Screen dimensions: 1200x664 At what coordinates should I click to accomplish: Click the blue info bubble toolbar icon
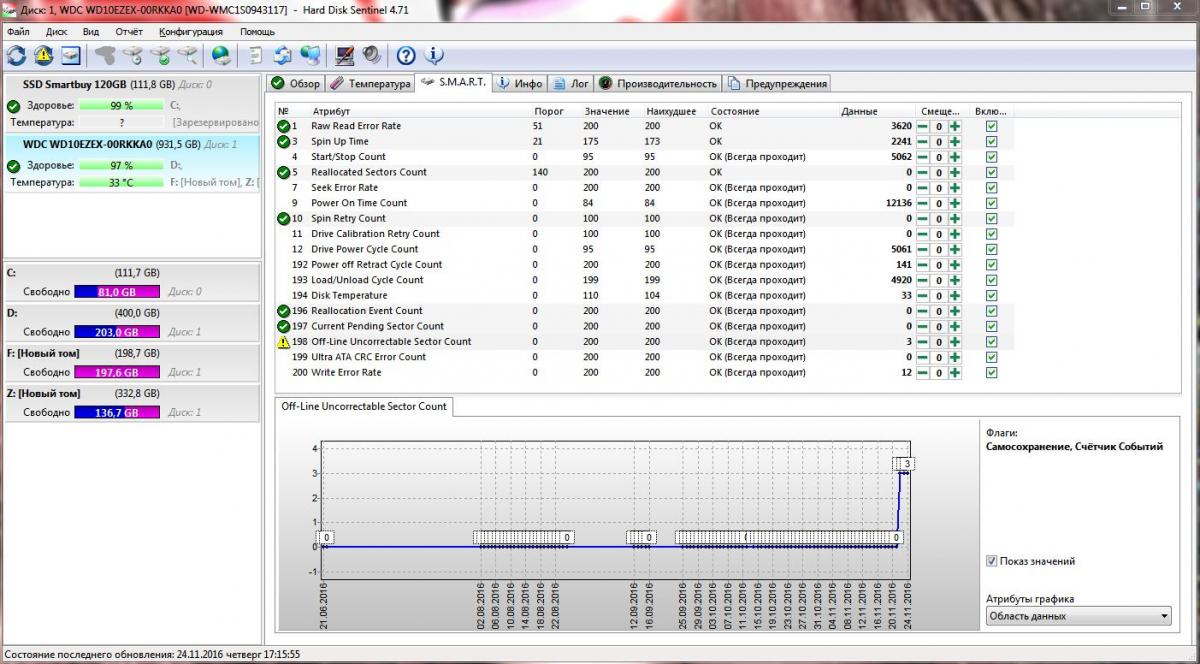[x=434, y=55]
